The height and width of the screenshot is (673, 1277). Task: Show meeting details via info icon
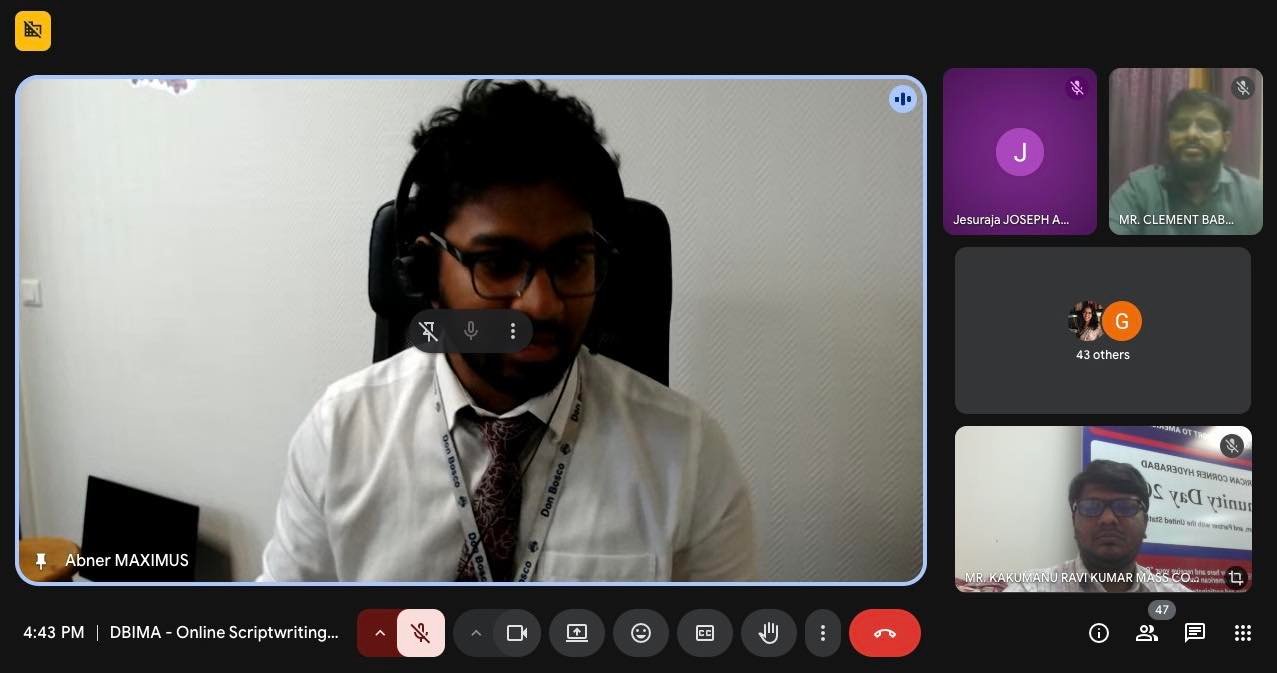(x=1099, y=633)
